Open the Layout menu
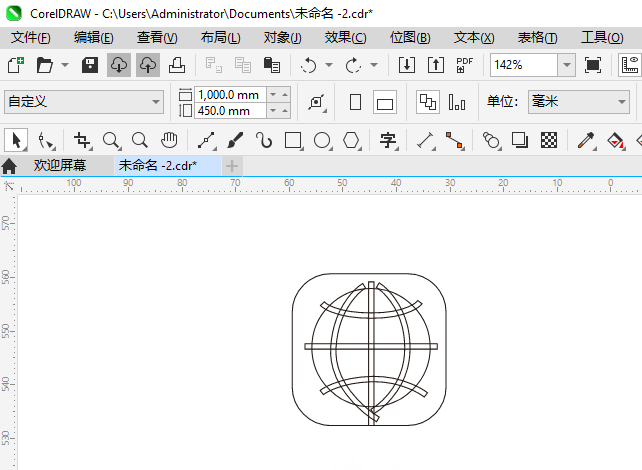642x470 pixels. coord(221,38)
